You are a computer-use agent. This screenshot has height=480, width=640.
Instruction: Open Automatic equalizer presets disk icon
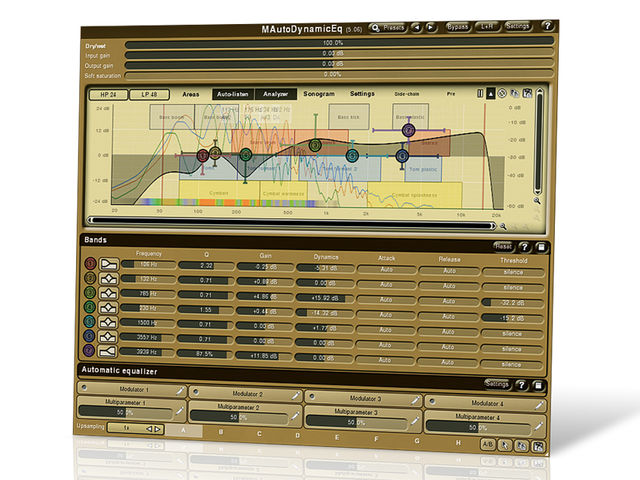538,385
